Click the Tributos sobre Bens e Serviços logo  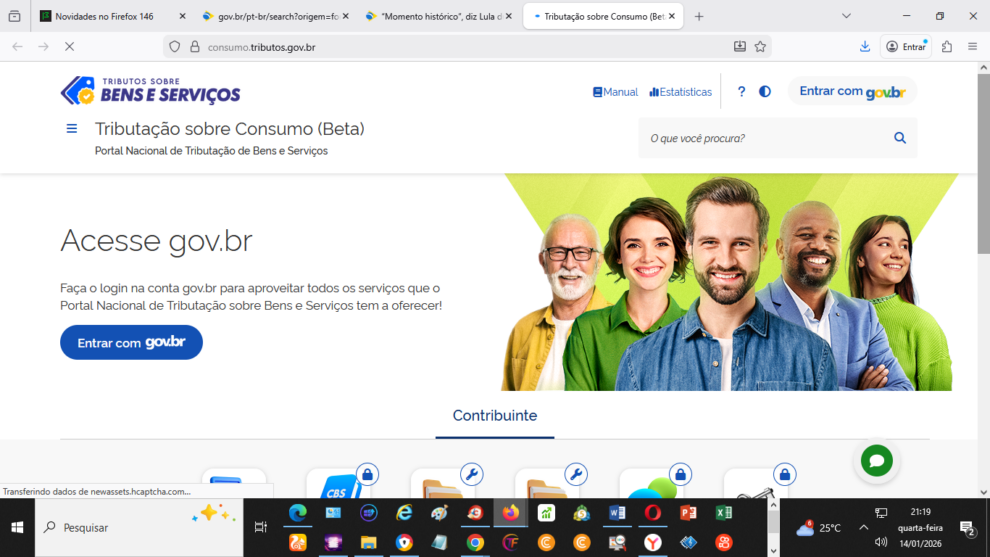[151, 91]
